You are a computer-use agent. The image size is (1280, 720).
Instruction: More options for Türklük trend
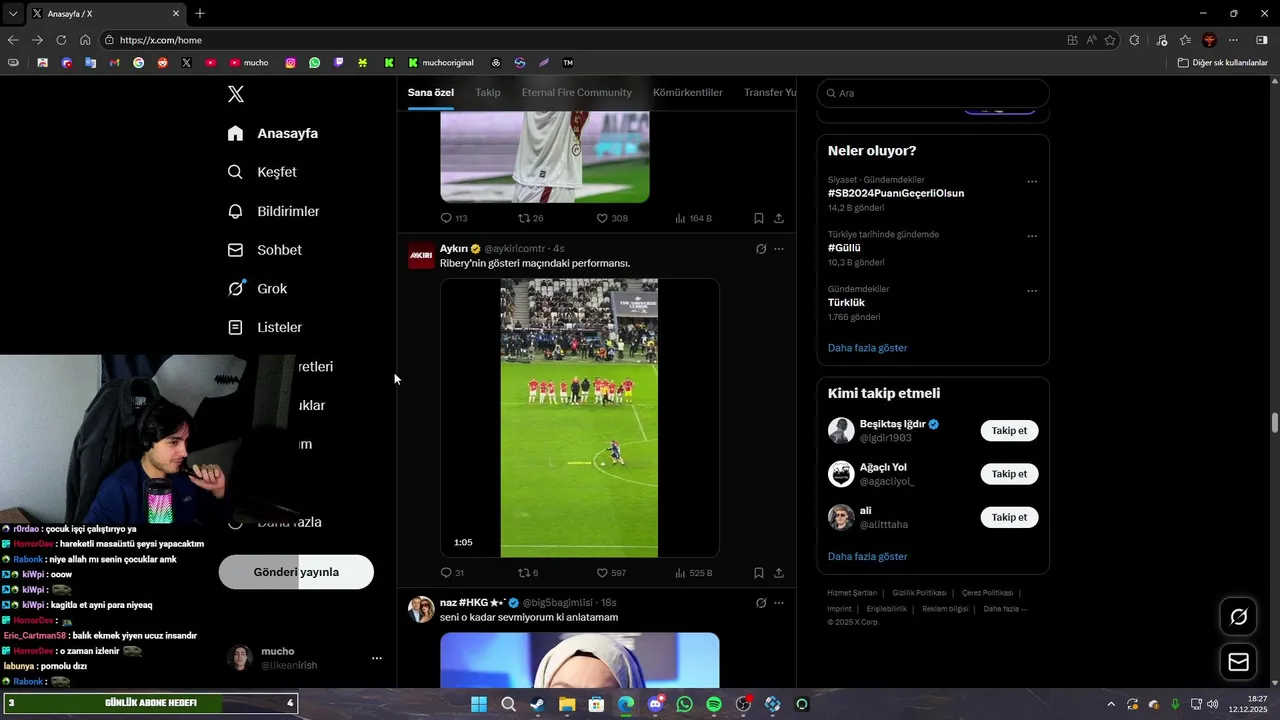(1032, 291)
